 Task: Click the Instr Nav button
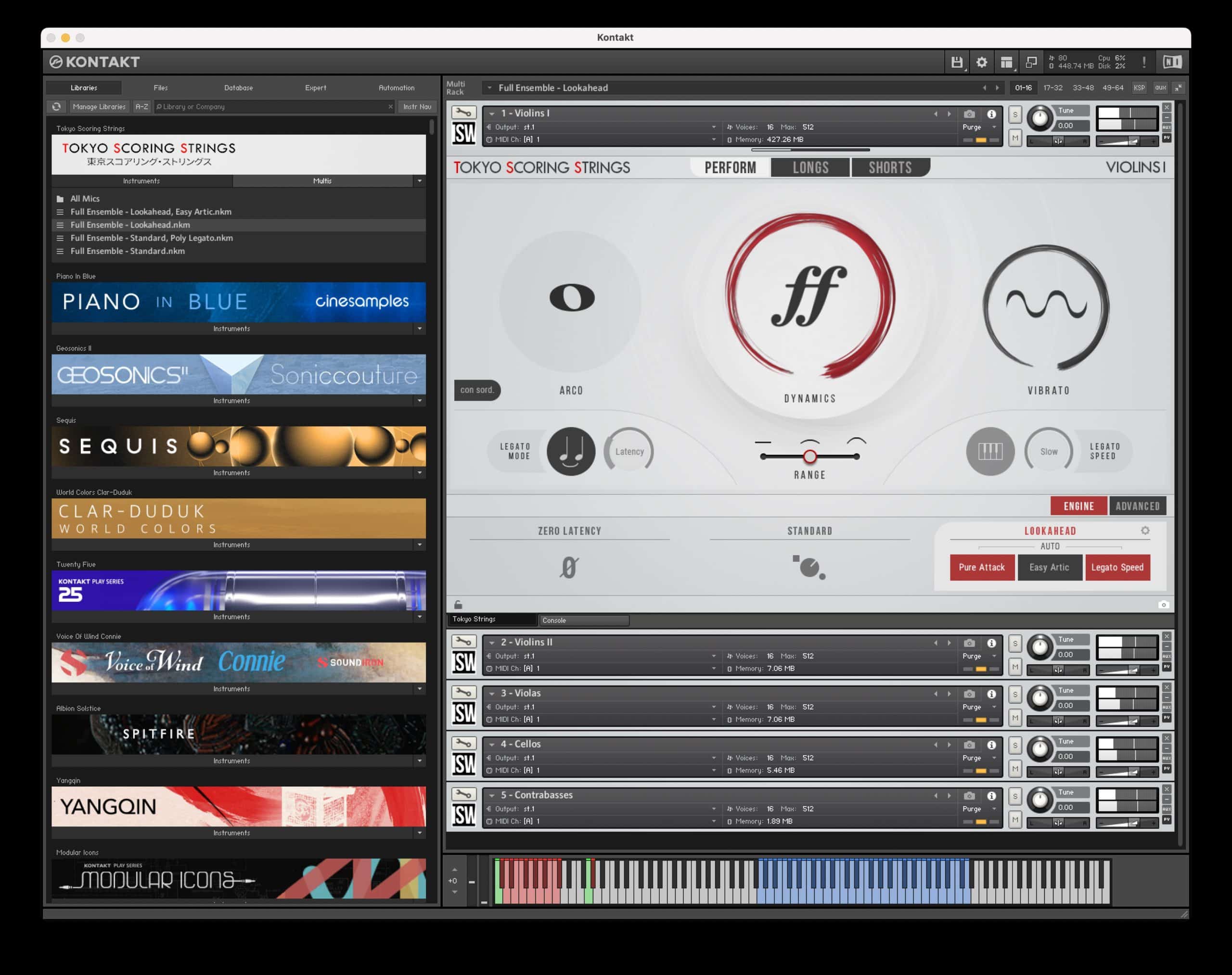pos(417,107)
